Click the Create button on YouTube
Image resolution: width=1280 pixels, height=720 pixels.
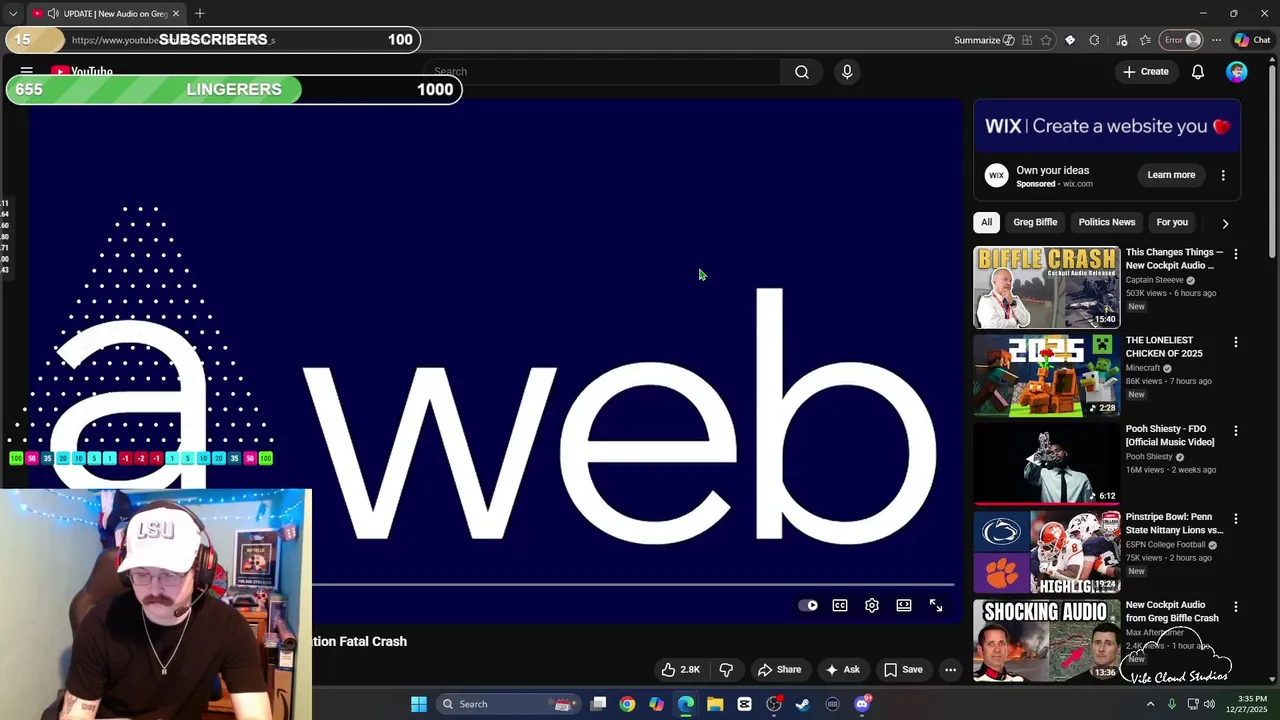click(x=1145, y=72)
